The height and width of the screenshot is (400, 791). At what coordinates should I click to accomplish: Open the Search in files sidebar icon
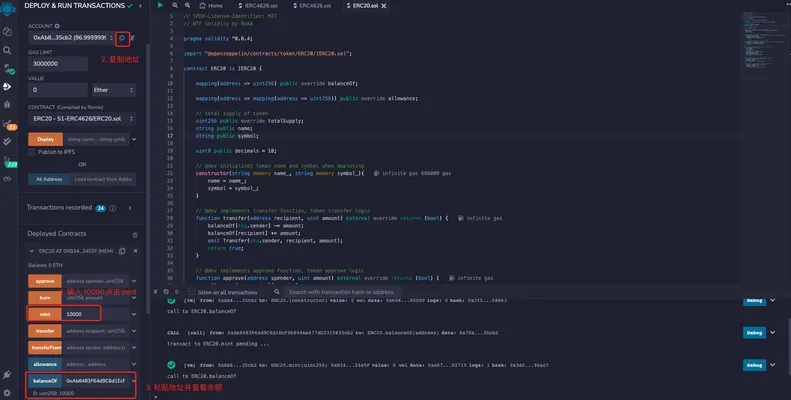click(7, 50)
